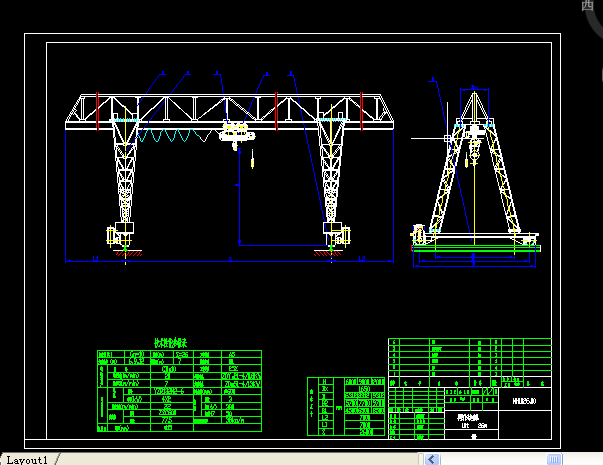Select the H row label in dimensions table
603x465 pixels.
tap(325, 382)
